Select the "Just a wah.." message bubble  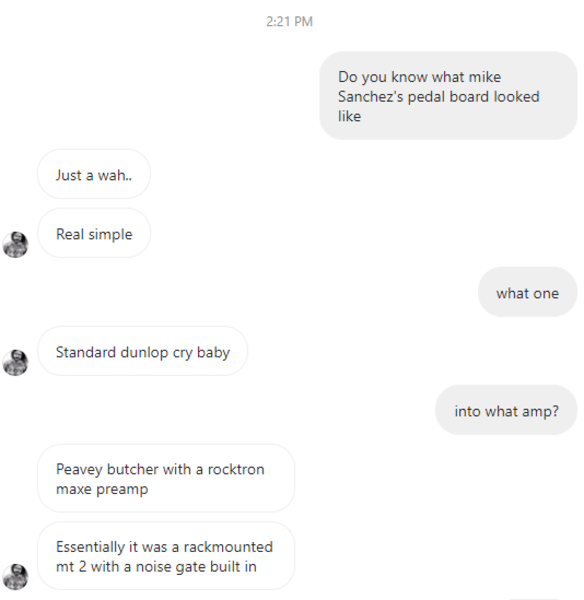pos(94,174)
